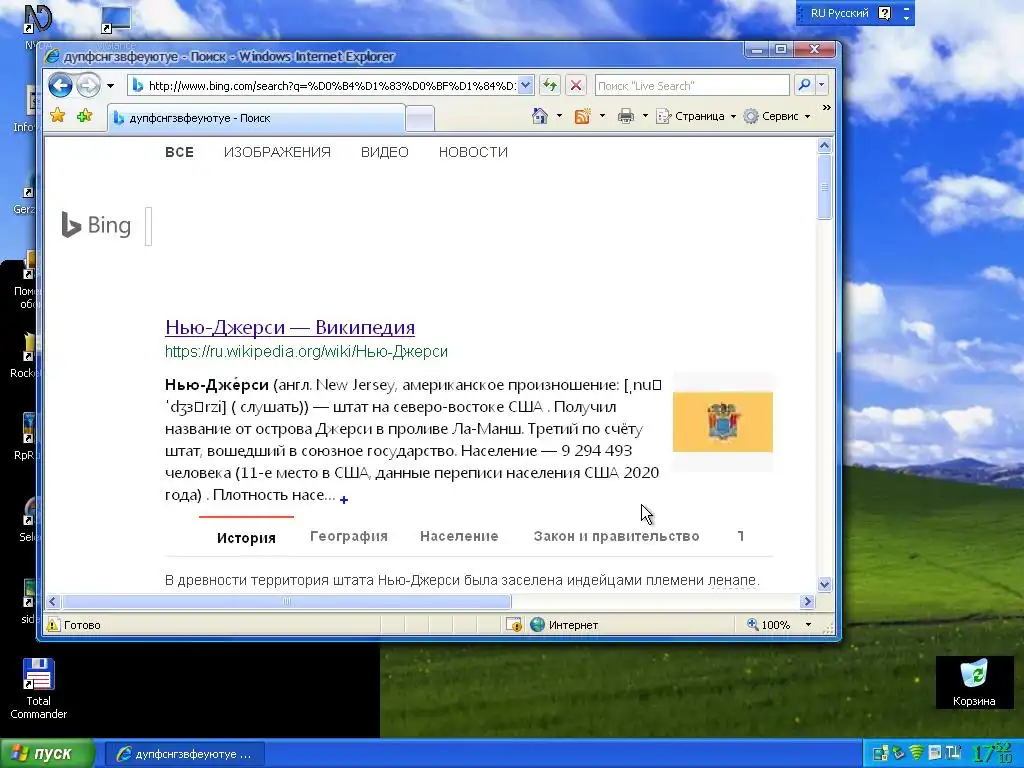
Task: Open zoom level dropdown arrow
Action: coord(808,625)
